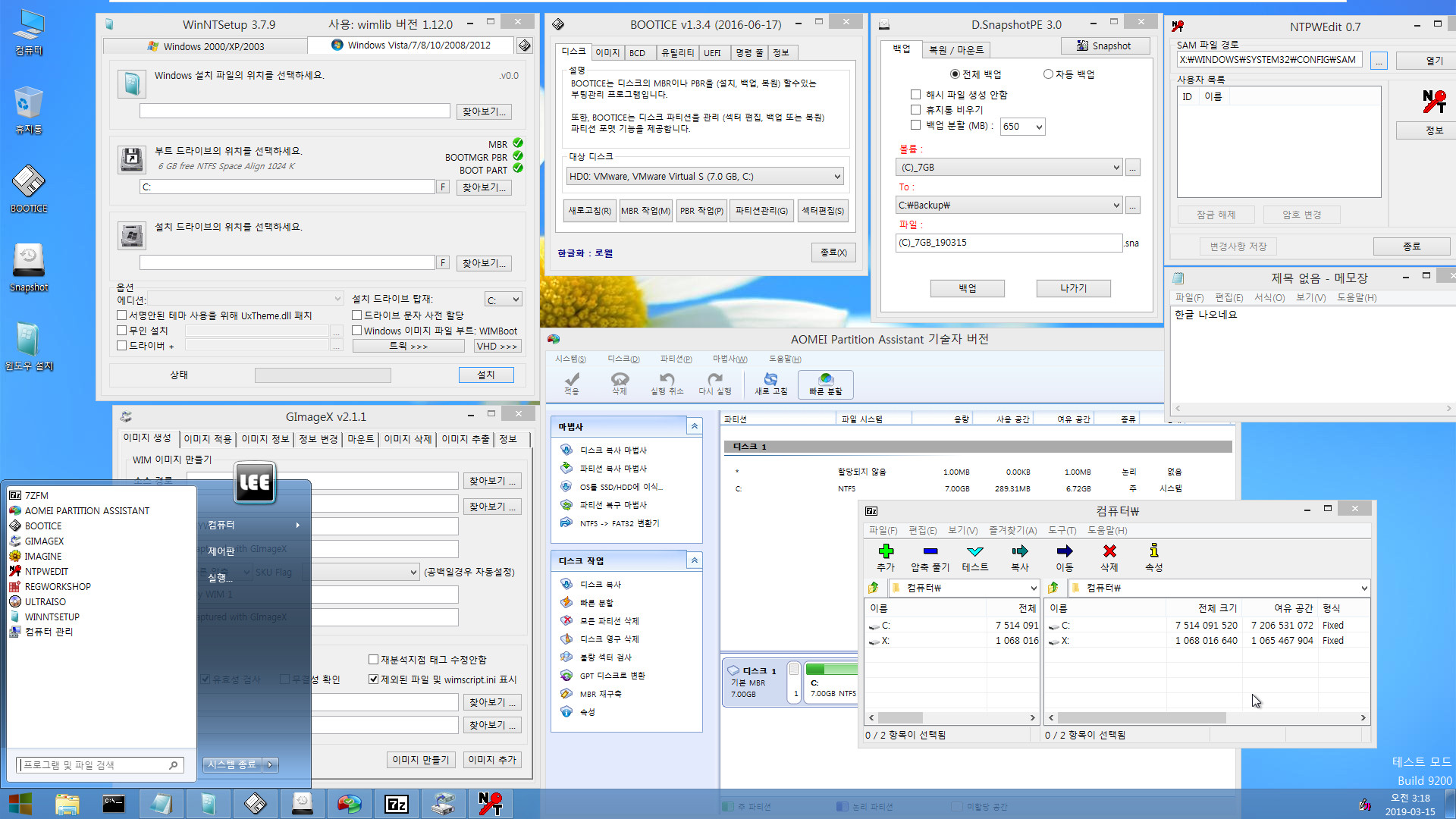Click 설치 button in WinNTSetup

pos(486,374)
